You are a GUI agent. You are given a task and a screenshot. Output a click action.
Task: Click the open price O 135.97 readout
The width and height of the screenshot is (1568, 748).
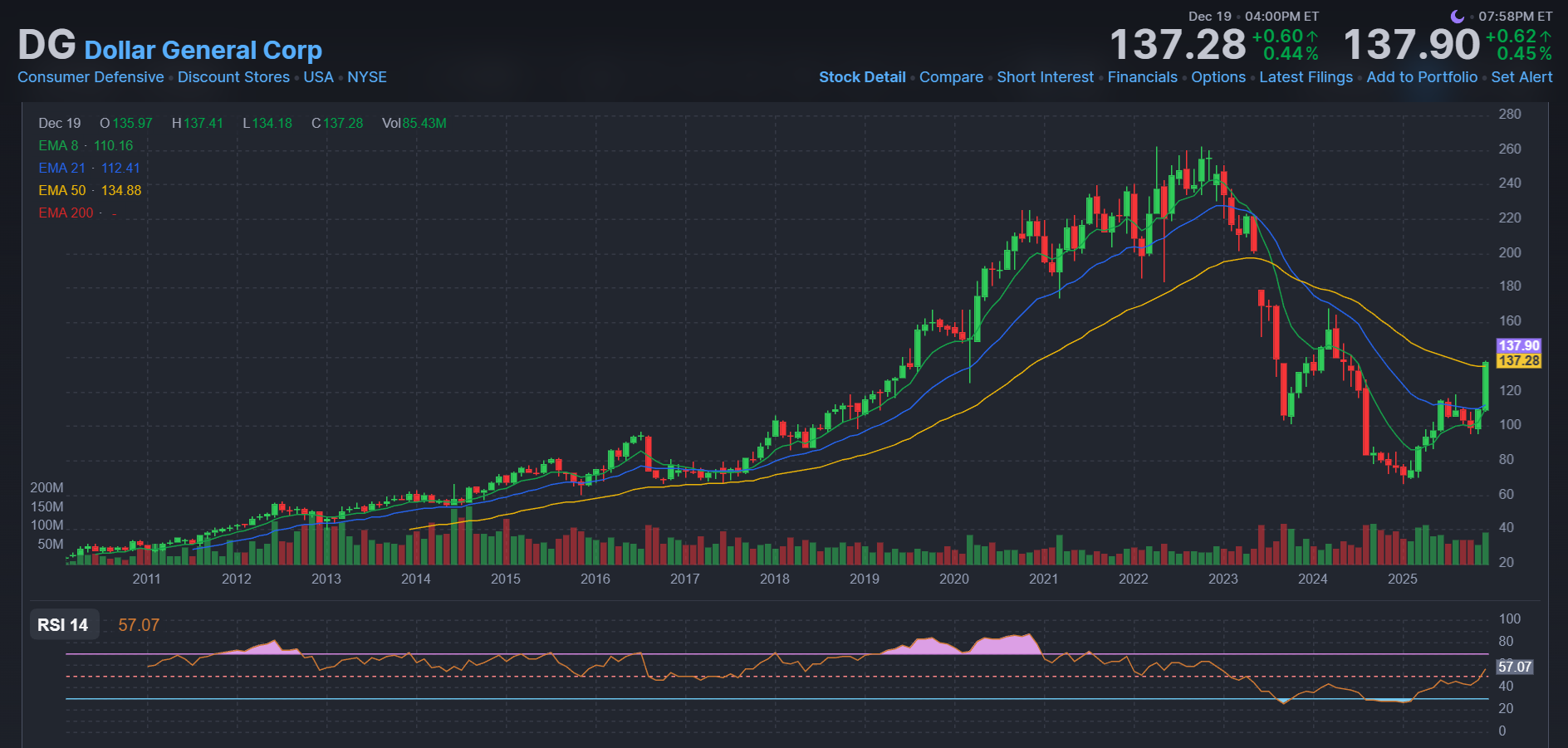click(126, 123)
